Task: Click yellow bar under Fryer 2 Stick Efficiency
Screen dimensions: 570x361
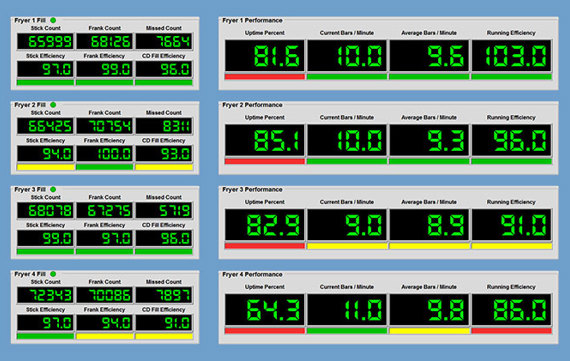Action: (x=45, y=167)
